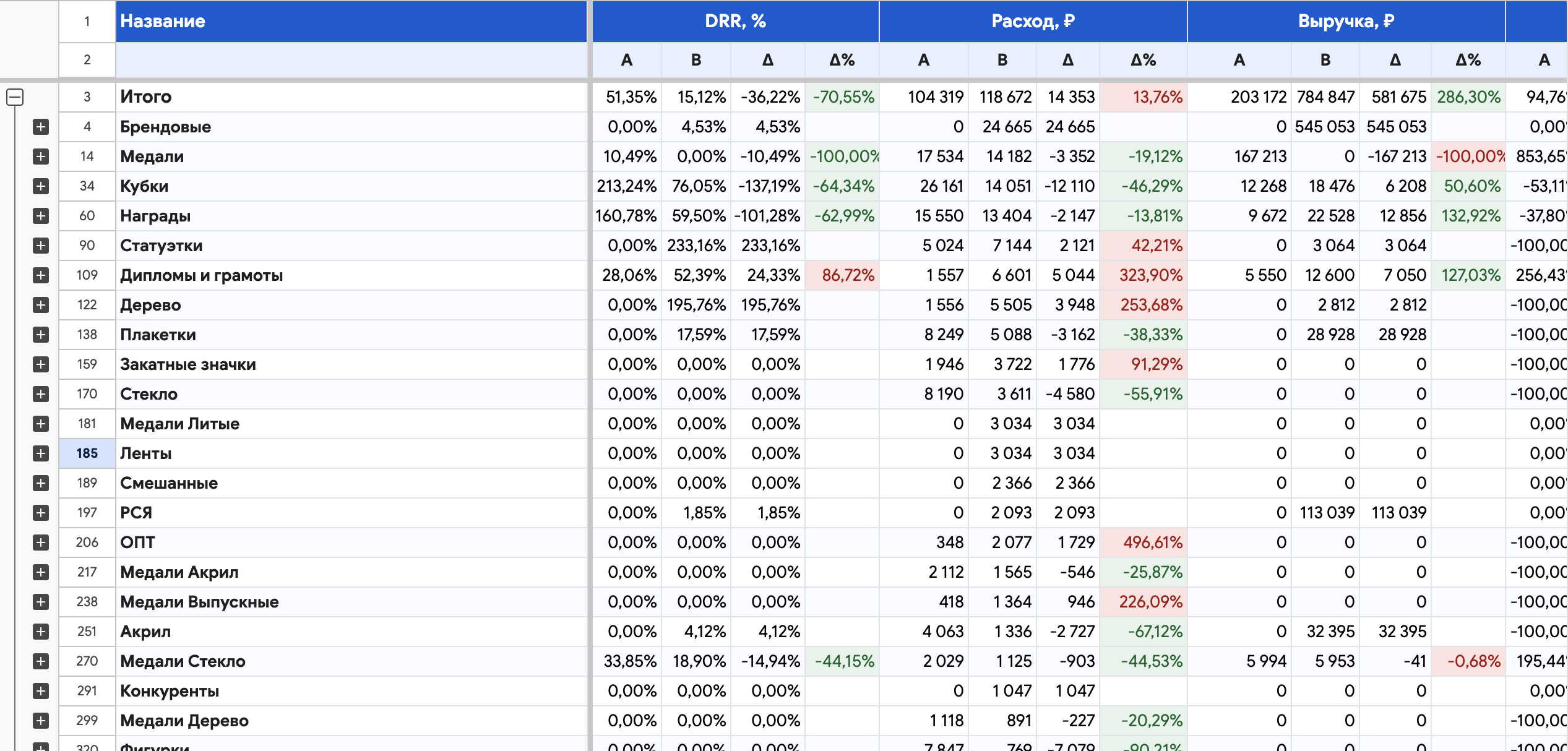Image resolution: width=1568 pixels, height=751 pixels.
Task: Expand the Дипломы и грамоты group
Action: [x=41, y=275]
